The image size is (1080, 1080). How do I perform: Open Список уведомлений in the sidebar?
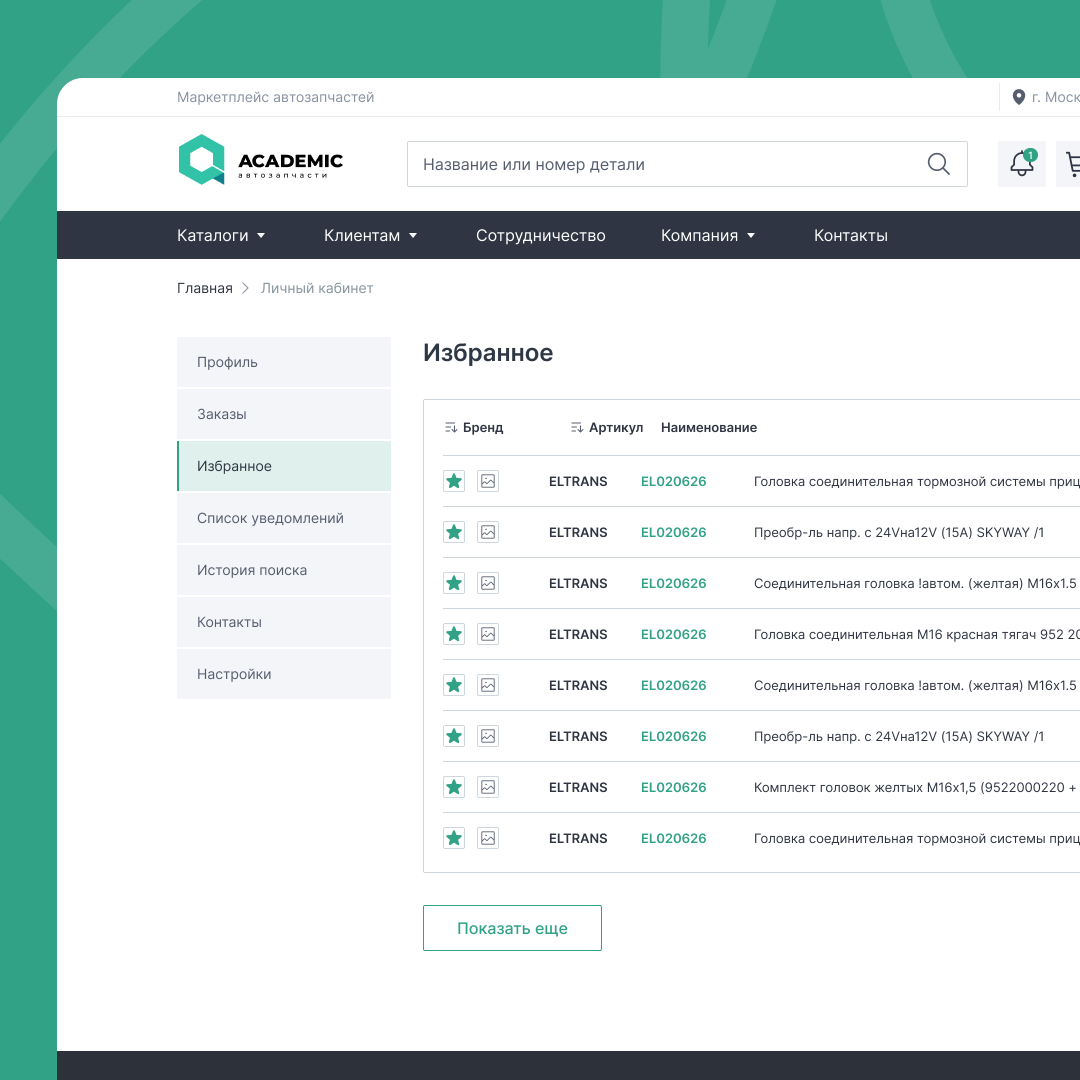[x=284, y=518]
